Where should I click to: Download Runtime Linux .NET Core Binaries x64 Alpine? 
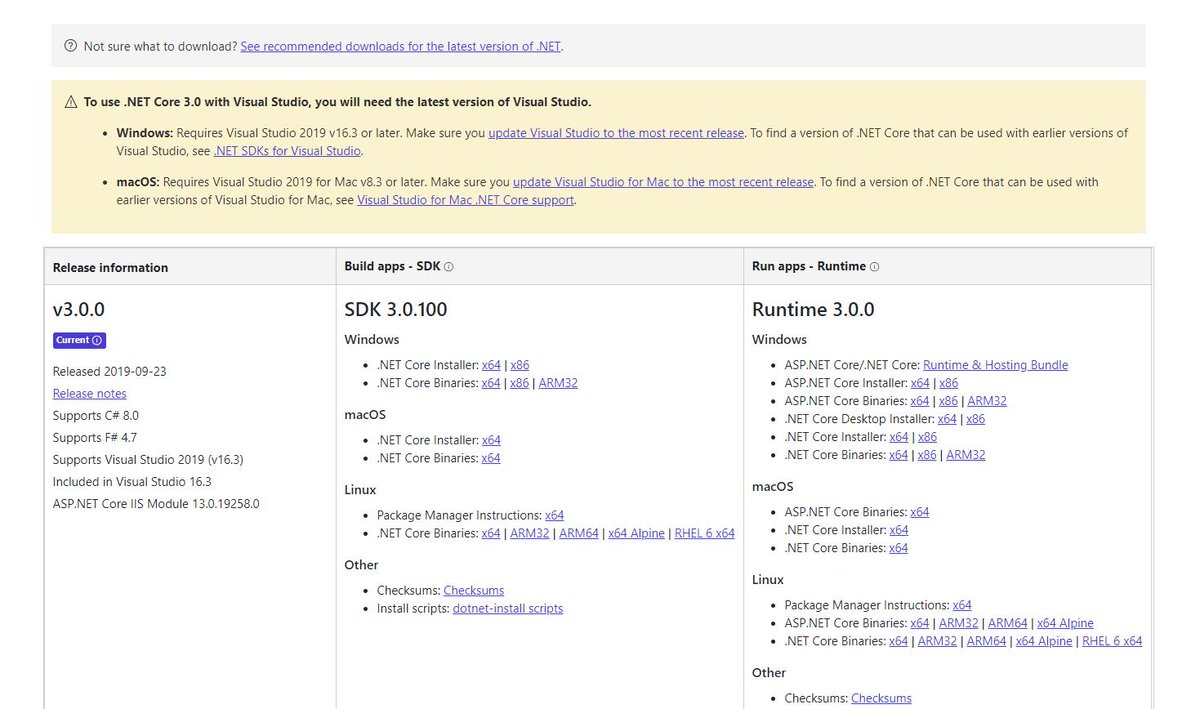[x=1045, y=641]
